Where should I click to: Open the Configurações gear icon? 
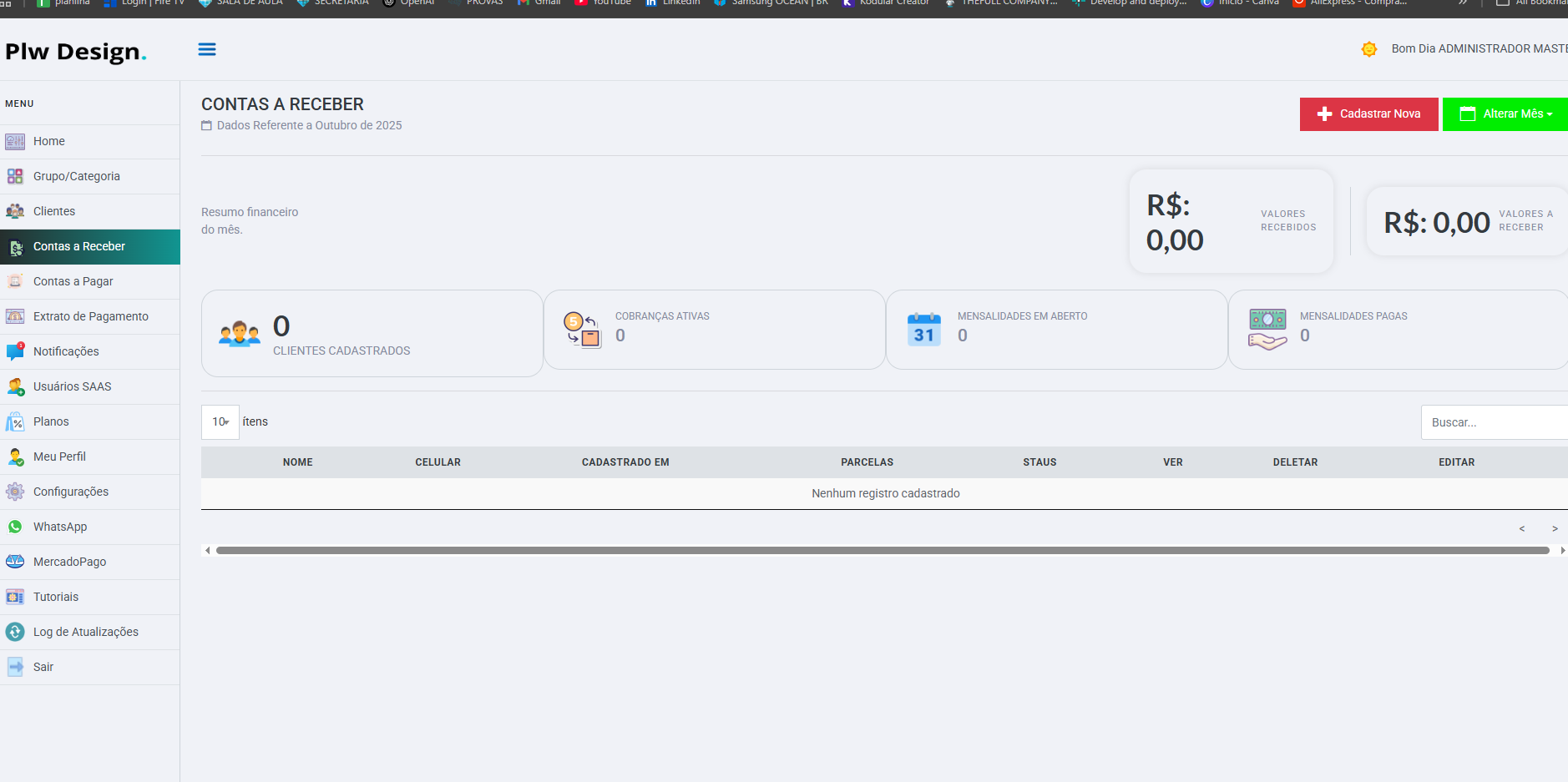click(15, 492)
